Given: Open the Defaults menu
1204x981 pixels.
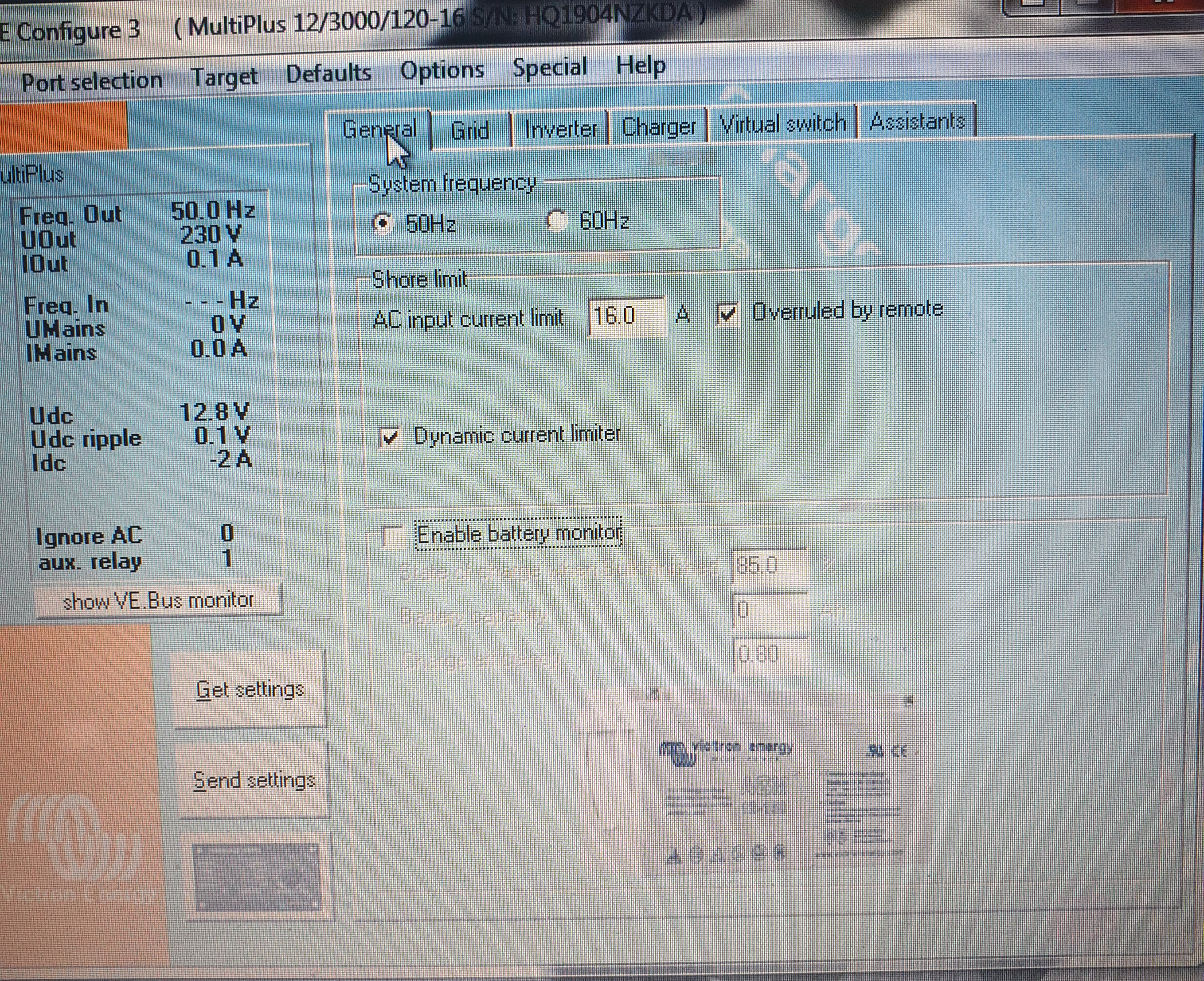Looking at the screenshot, I should pyautogui.click(x=328, y=74).
